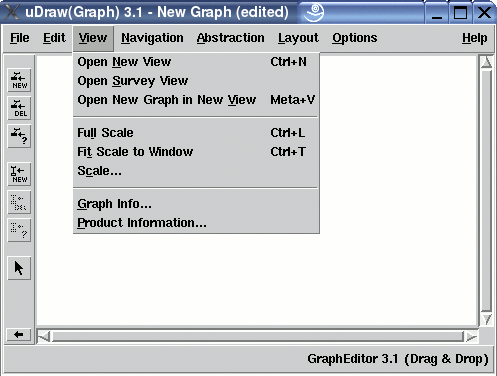Viewport: 497px width, 376px height.
Task: Click the left-arrow back button at bottom
Action: pyautogui.click(x=19, y=334)
